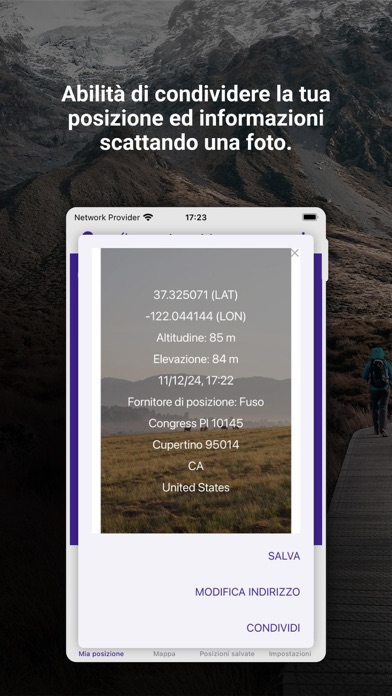Share the photo via CONDIVIDI
This screenshot has height=696, width=392.
[273, 628]
